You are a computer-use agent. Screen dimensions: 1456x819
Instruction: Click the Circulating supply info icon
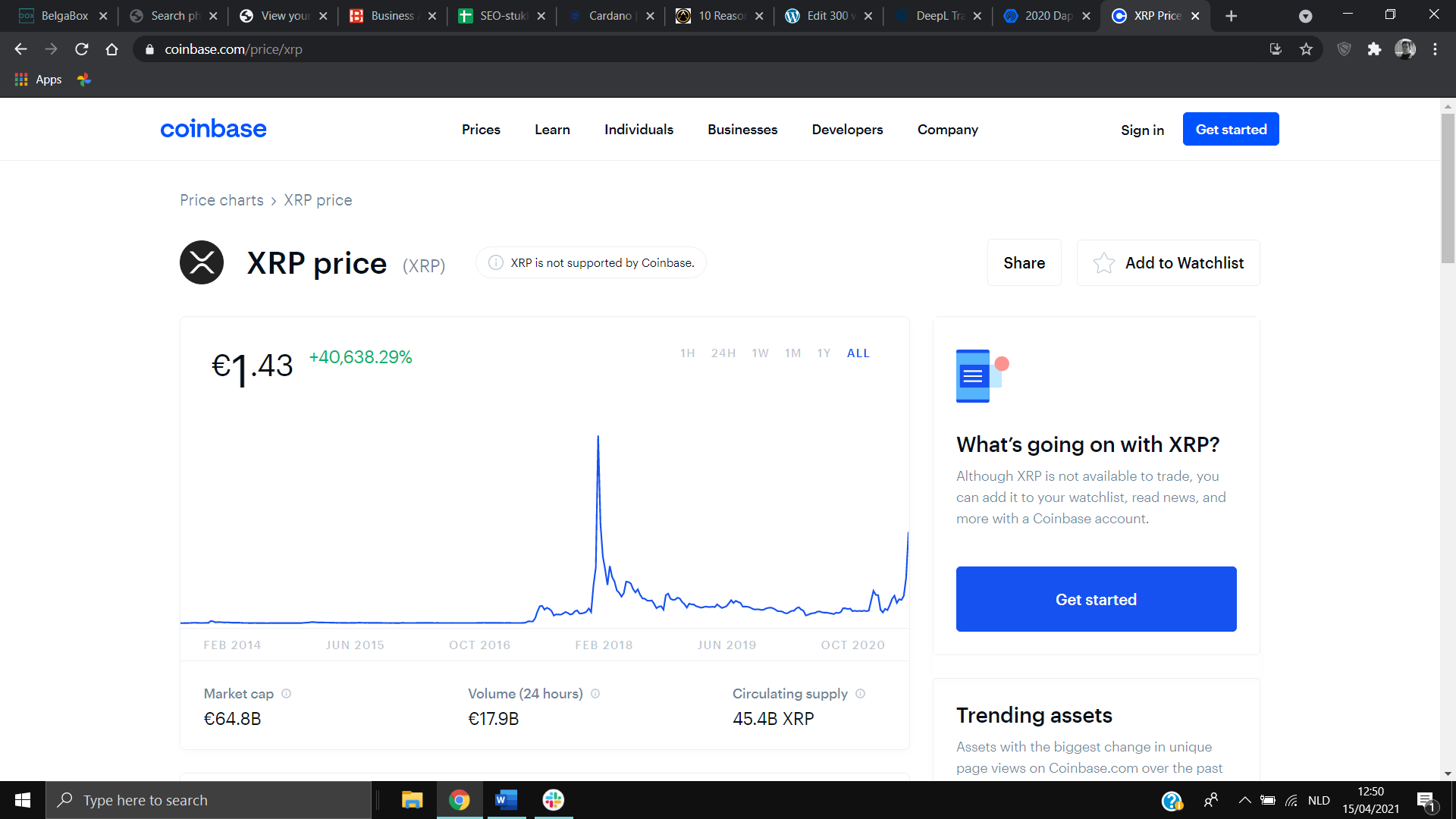point(861,694)
